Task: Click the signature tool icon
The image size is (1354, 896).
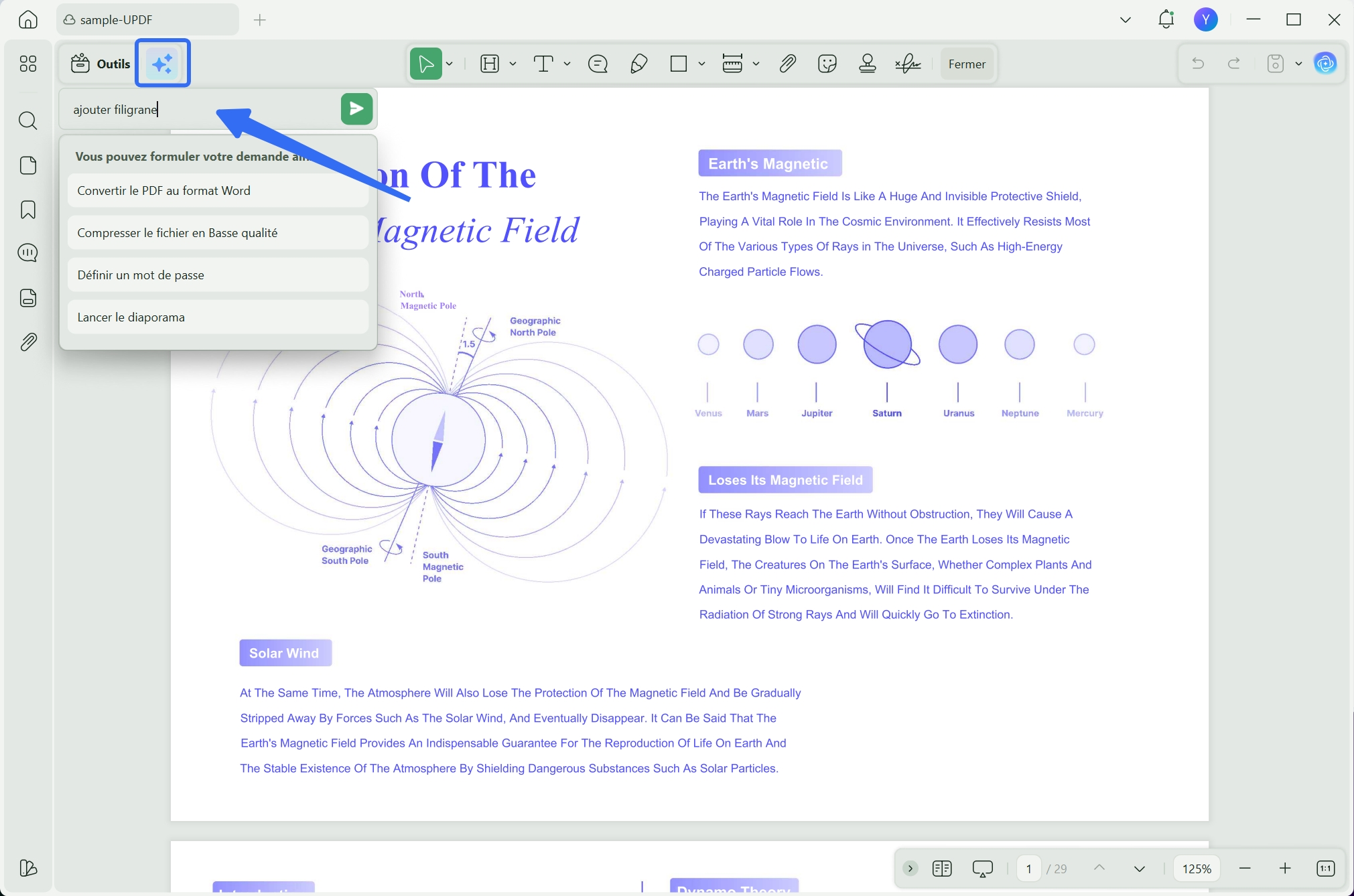Action: point(908,64)
